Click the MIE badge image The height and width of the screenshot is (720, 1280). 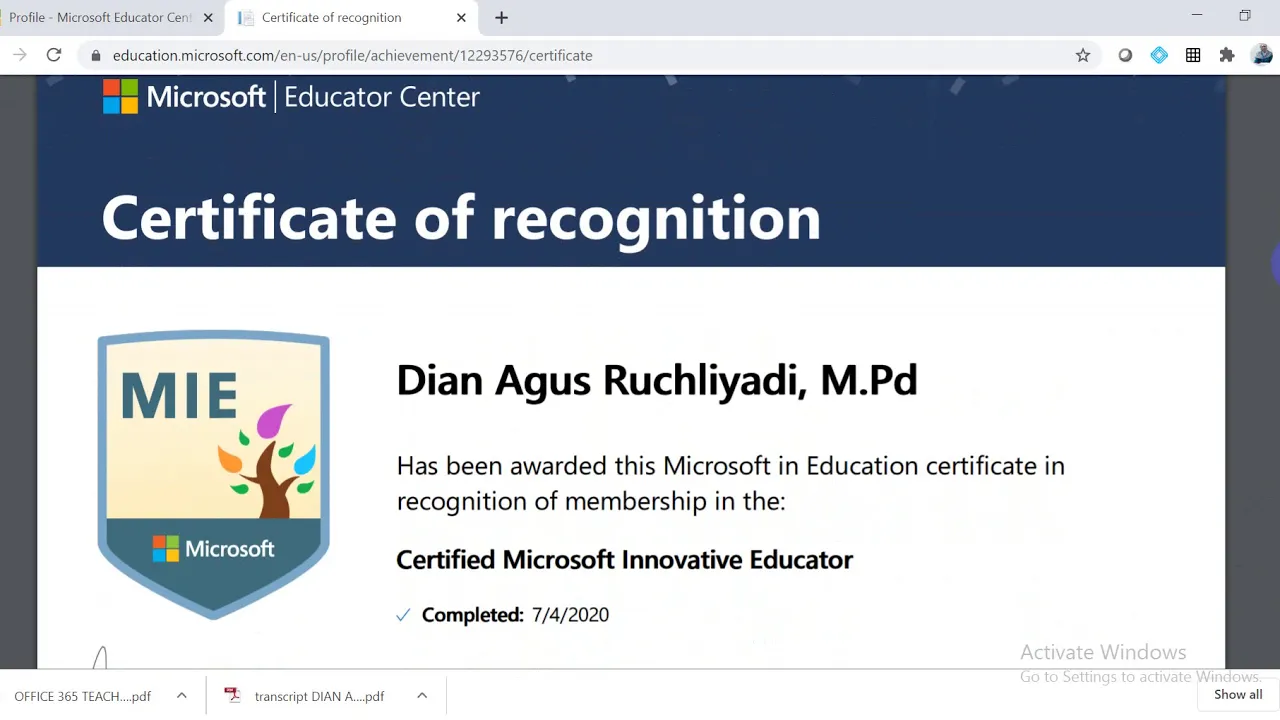pyautogui.click(x=213, y=476)
